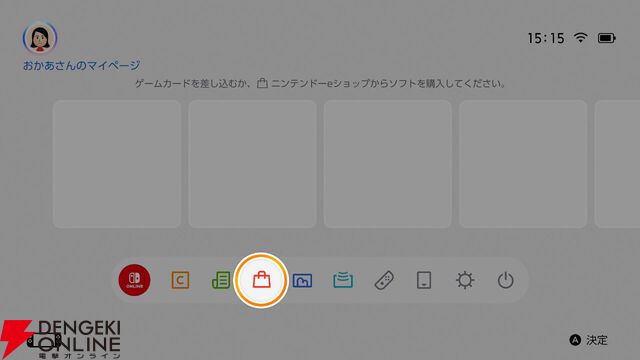
Task: Open the Album icon
Action: (x=302, y=280)
